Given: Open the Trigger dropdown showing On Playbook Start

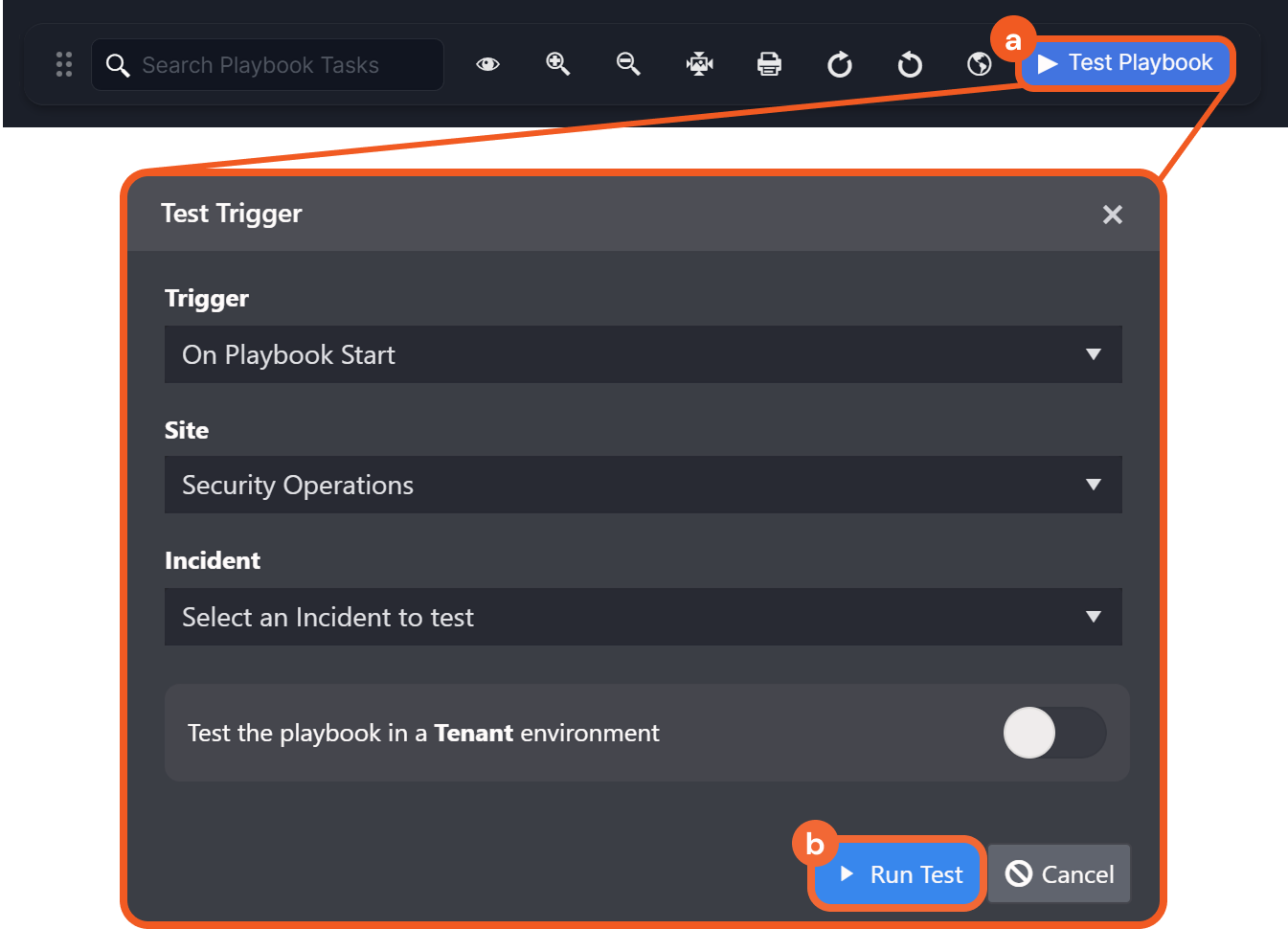Looking at the screenshot, I should coord(643,354).
